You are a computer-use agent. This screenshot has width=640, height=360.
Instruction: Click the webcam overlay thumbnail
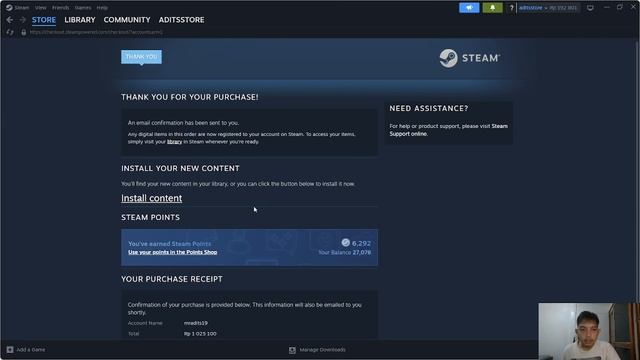[589, 331]
